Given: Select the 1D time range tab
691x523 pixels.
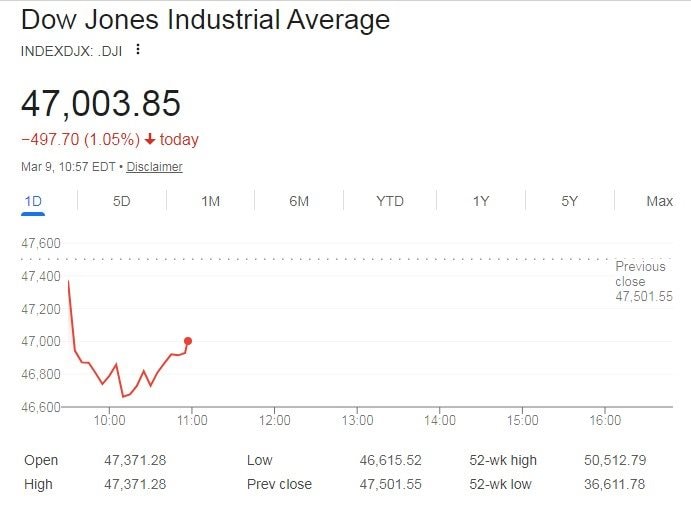Looking at the screenshot, I should pos(32,201).
